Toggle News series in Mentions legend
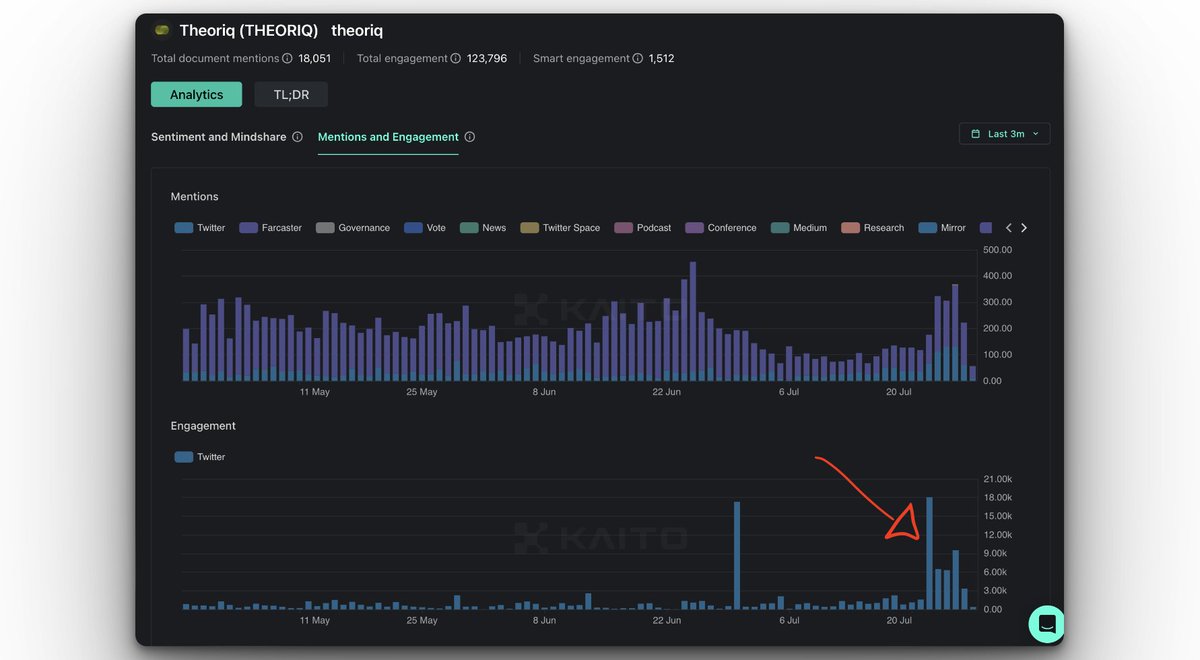The image size is (1200, 660). [483, 228]
